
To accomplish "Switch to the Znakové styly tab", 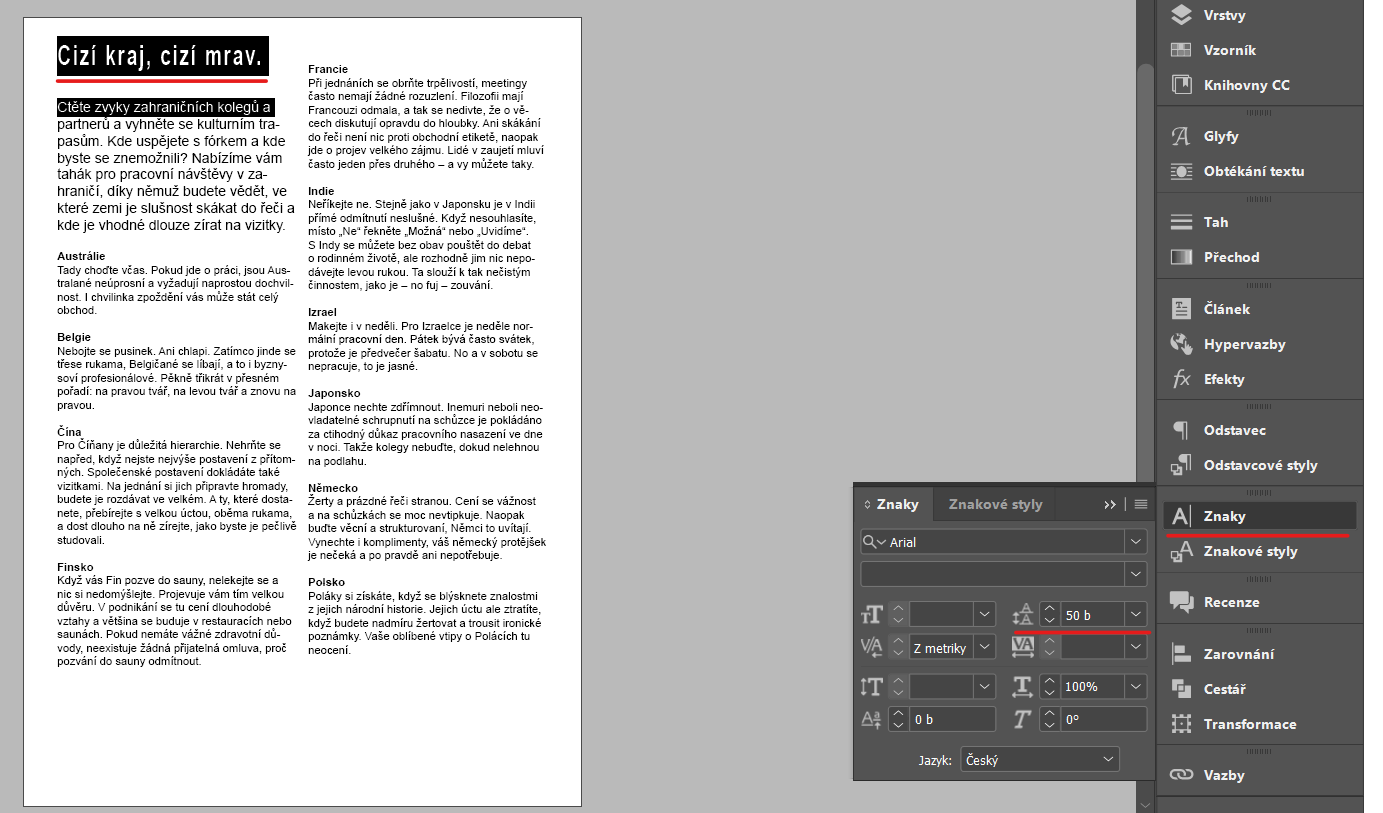I will (x=993, y=504).
